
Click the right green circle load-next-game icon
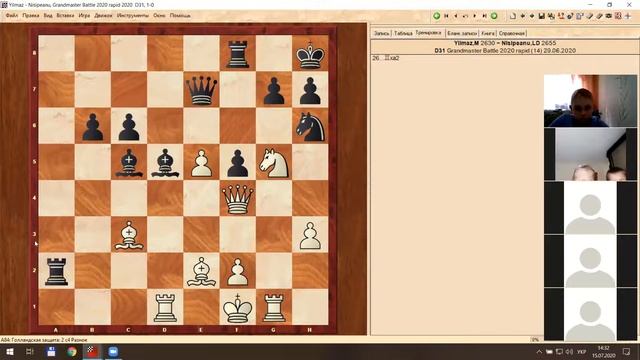tap(494, 16)
